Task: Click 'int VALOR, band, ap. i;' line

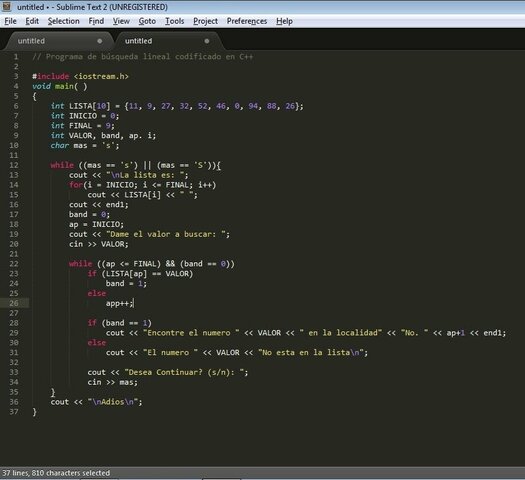Action: pos(103,136)
